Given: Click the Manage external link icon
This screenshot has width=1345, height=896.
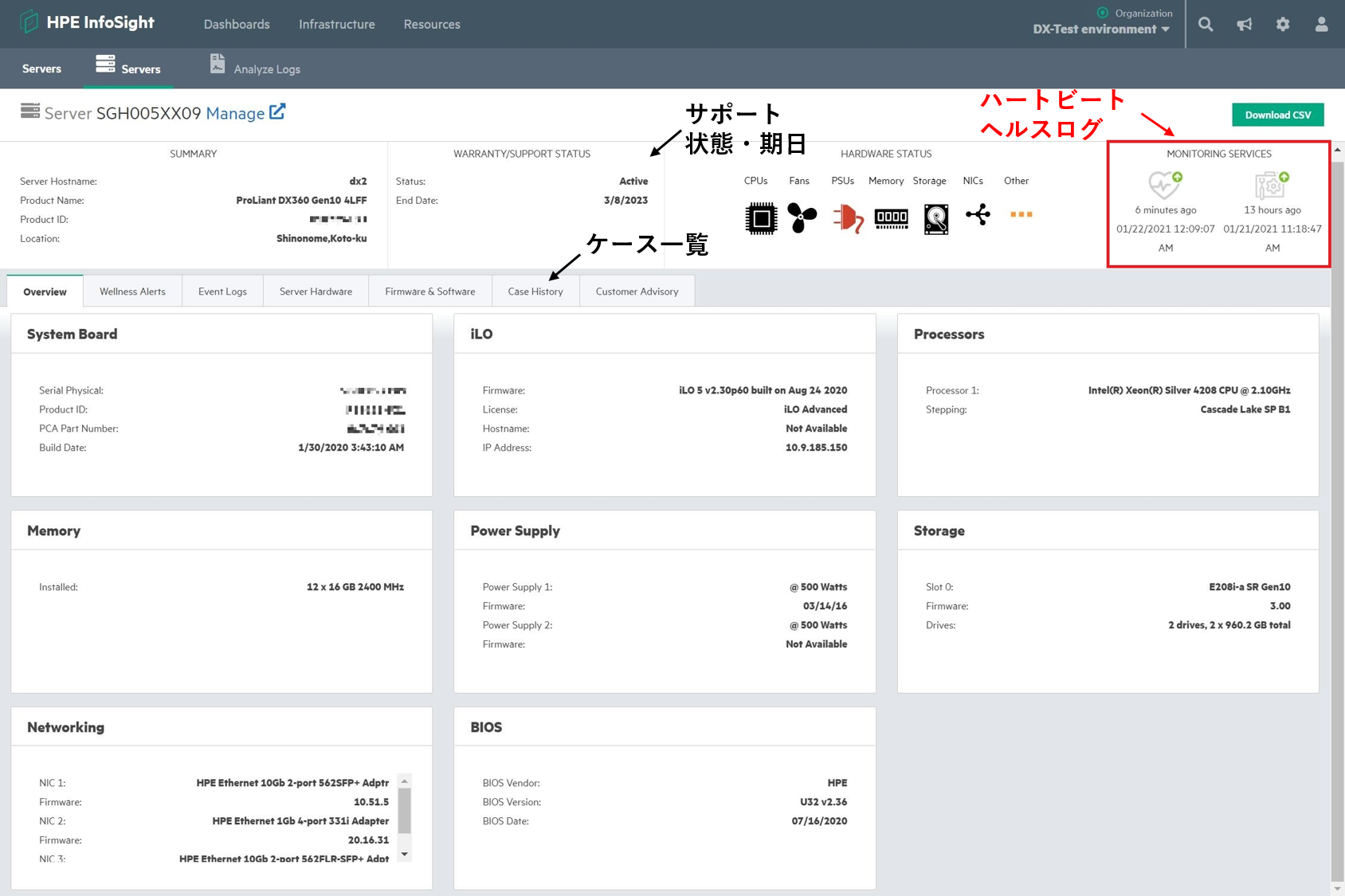Looking at the screenshot, I should [277, 112].
